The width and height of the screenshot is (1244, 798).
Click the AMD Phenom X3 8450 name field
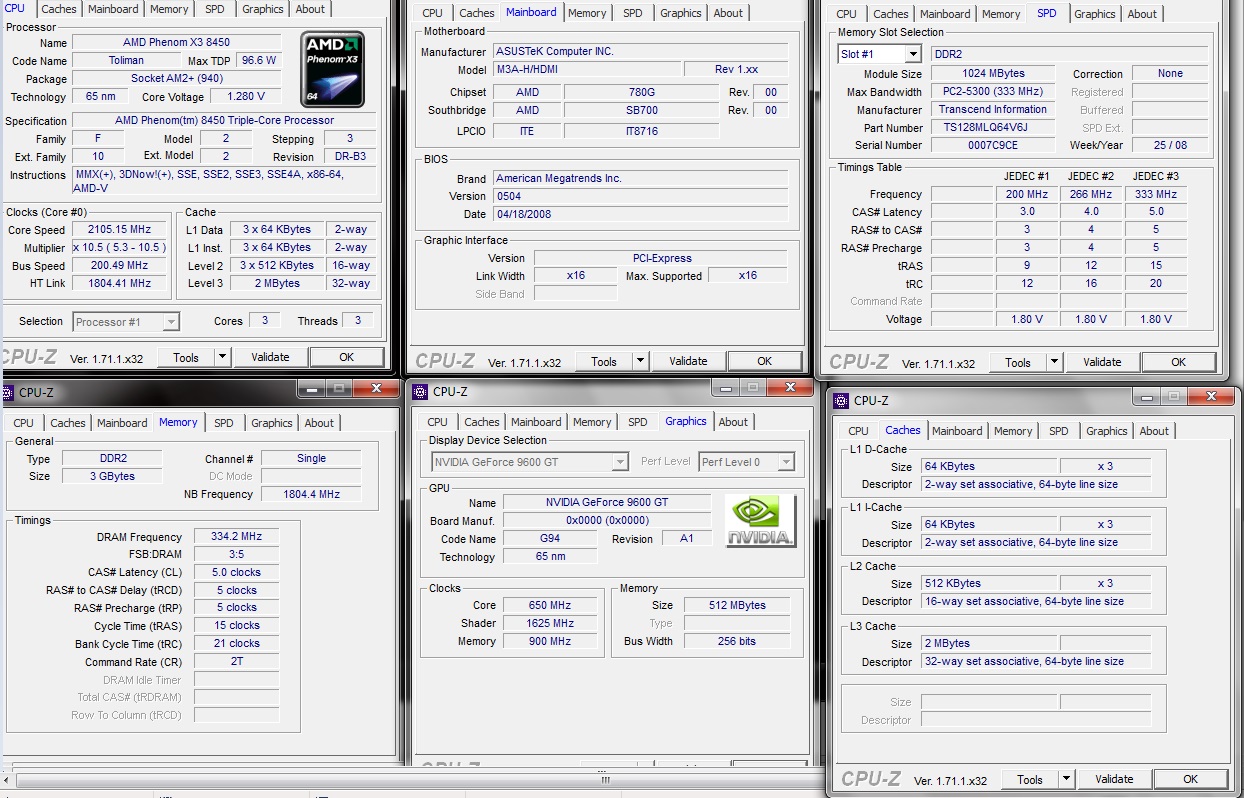tap(176, 43)
